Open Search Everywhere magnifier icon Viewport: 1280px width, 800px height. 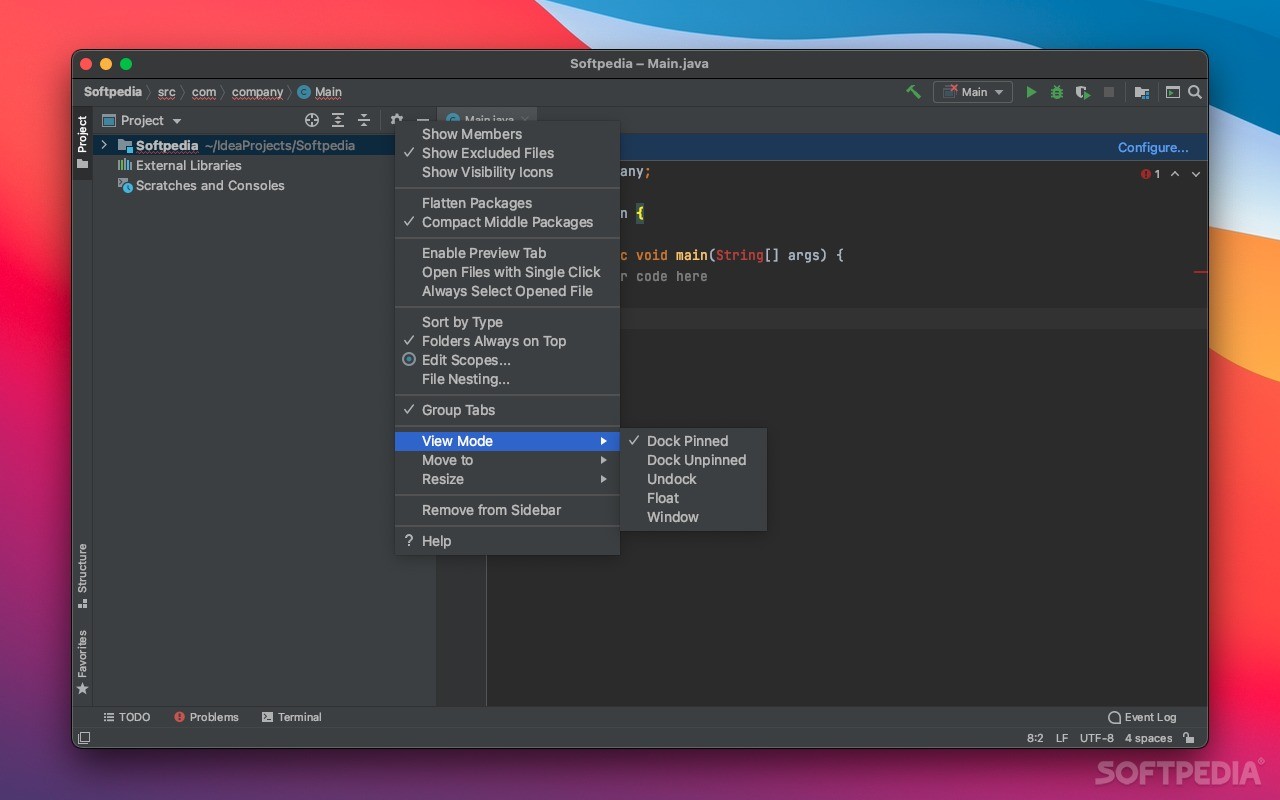[1195, 92]
